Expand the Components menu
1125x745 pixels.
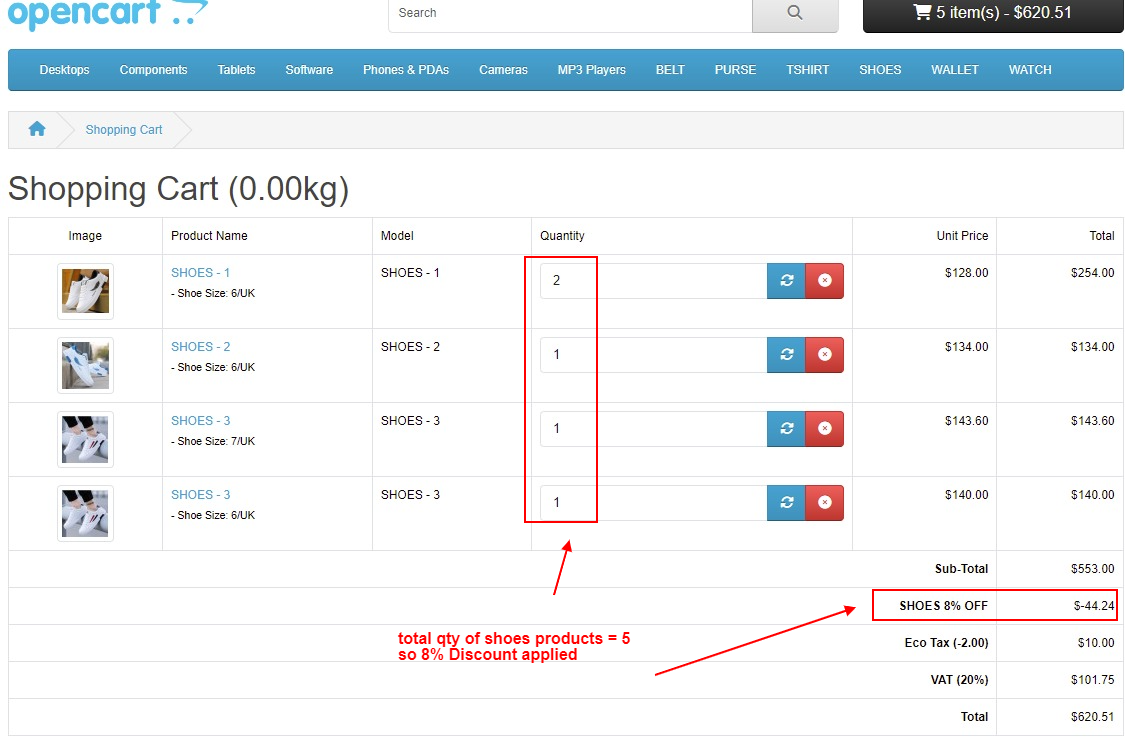(153, 70)
